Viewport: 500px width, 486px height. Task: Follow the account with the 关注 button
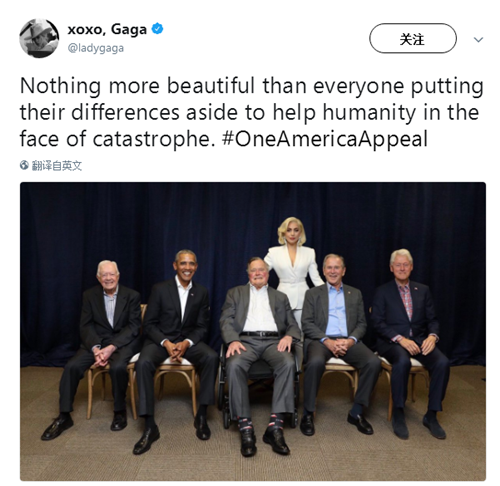click(413, 39)
